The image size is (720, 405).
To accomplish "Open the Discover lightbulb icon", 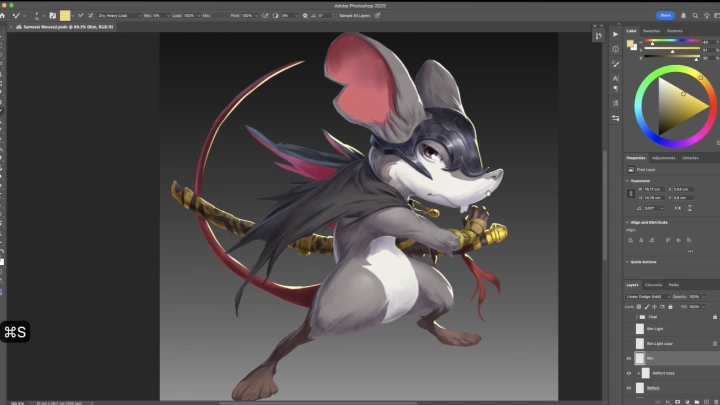I will (707, 16).
